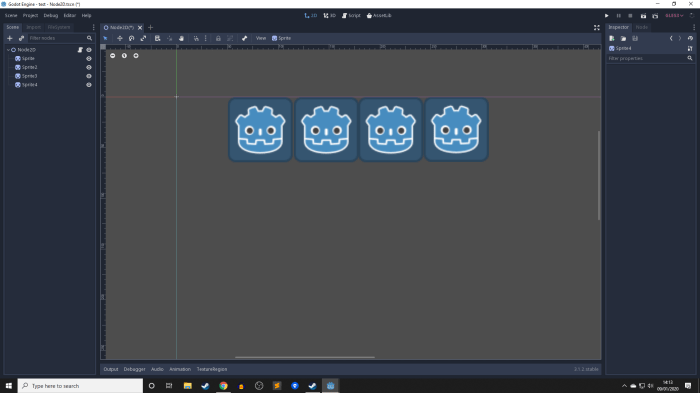The height and width of the screenshot is (393, 700).
Task: Toggle visibility of Sprite node
Action: tap(89, 59)
